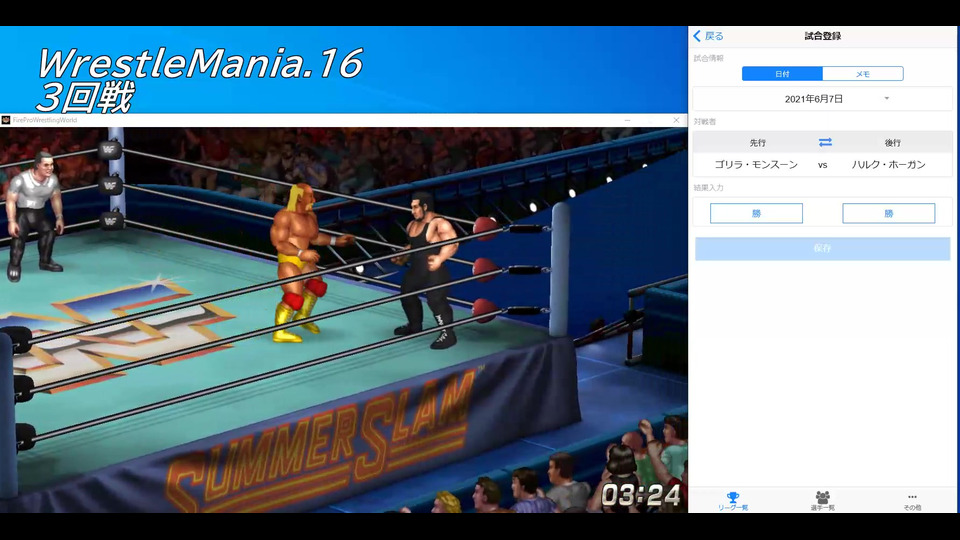Screen dimensions: 960x540
Task: Swap 先行 and 後行 with arrows icon
Action: [x=825, y=142]
